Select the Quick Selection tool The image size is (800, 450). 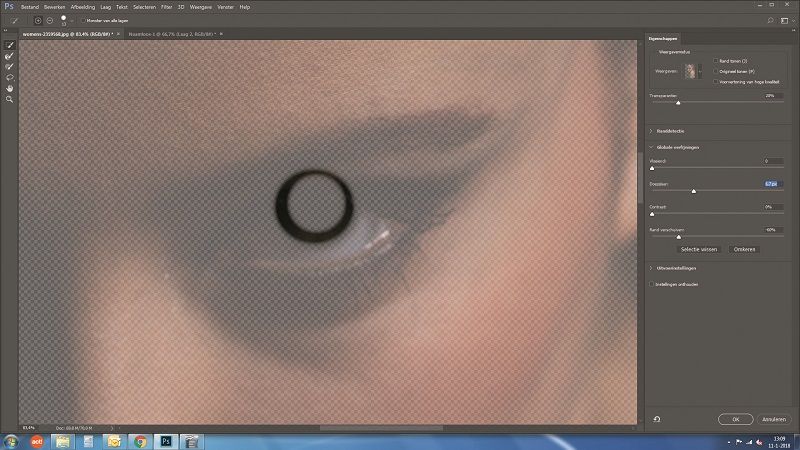[10, 45]
